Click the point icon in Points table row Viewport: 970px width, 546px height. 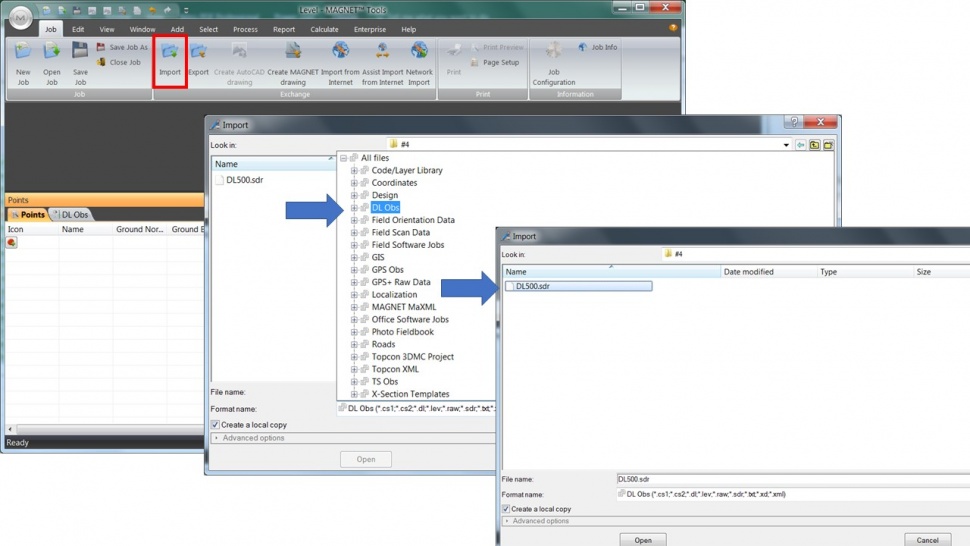click(x=11, y=242)
